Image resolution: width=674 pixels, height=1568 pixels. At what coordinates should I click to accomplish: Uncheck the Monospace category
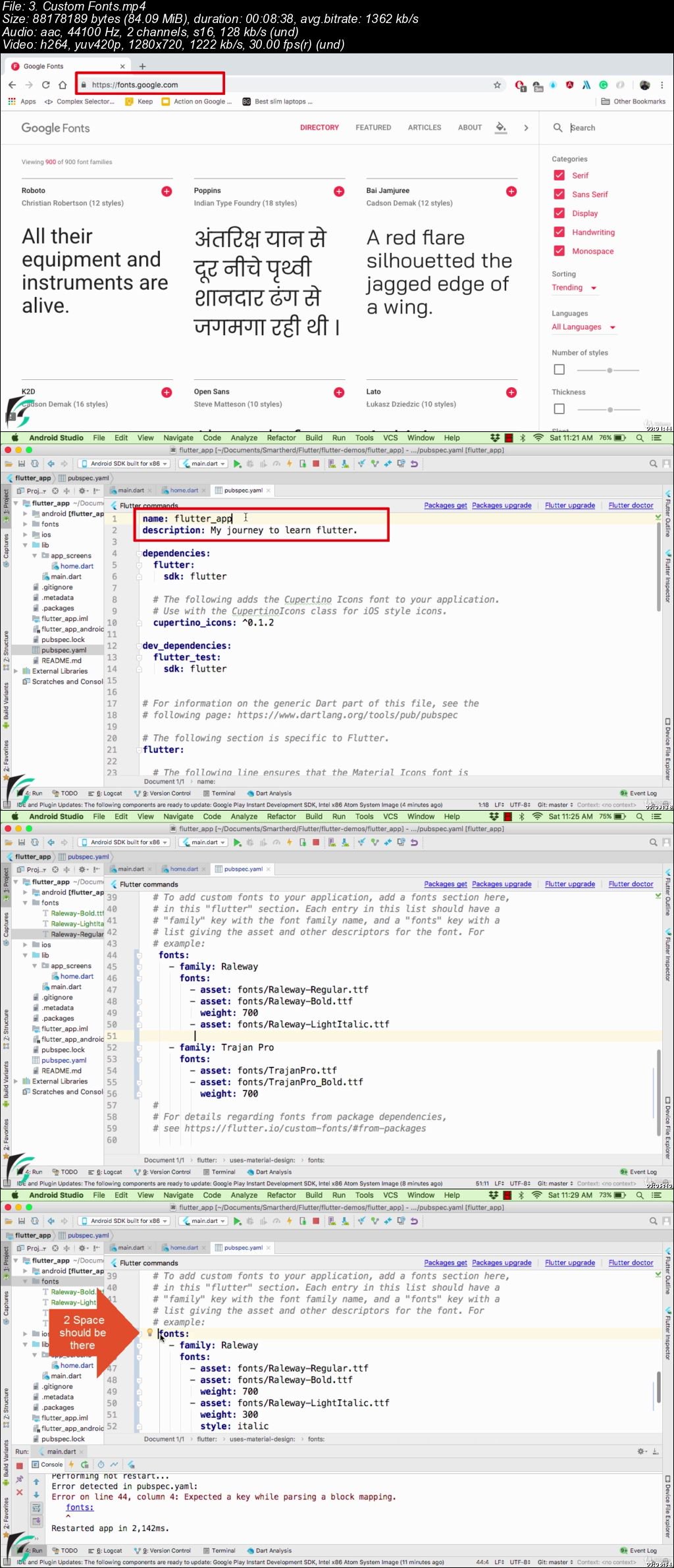[x=559, y=251]
